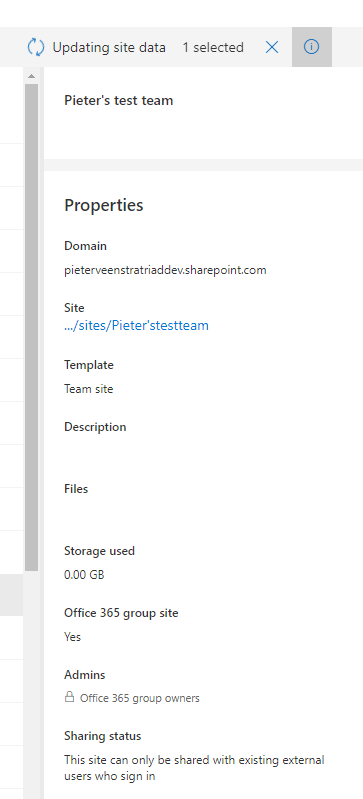The height and width of the screenshot is (799, 363).
Task: Click 'Yes' under Office 365 group site
Action: coord(72,637)
